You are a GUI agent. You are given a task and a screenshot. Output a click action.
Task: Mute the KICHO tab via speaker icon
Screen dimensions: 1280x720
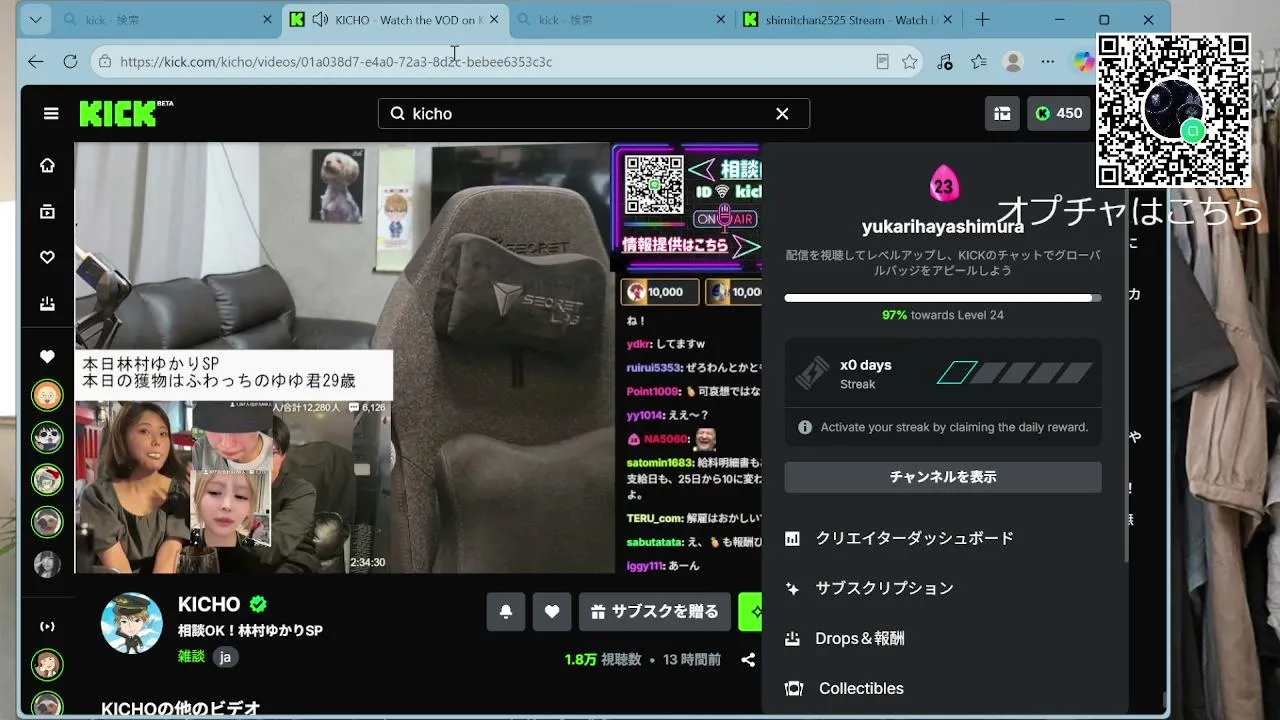click(320, 20)
